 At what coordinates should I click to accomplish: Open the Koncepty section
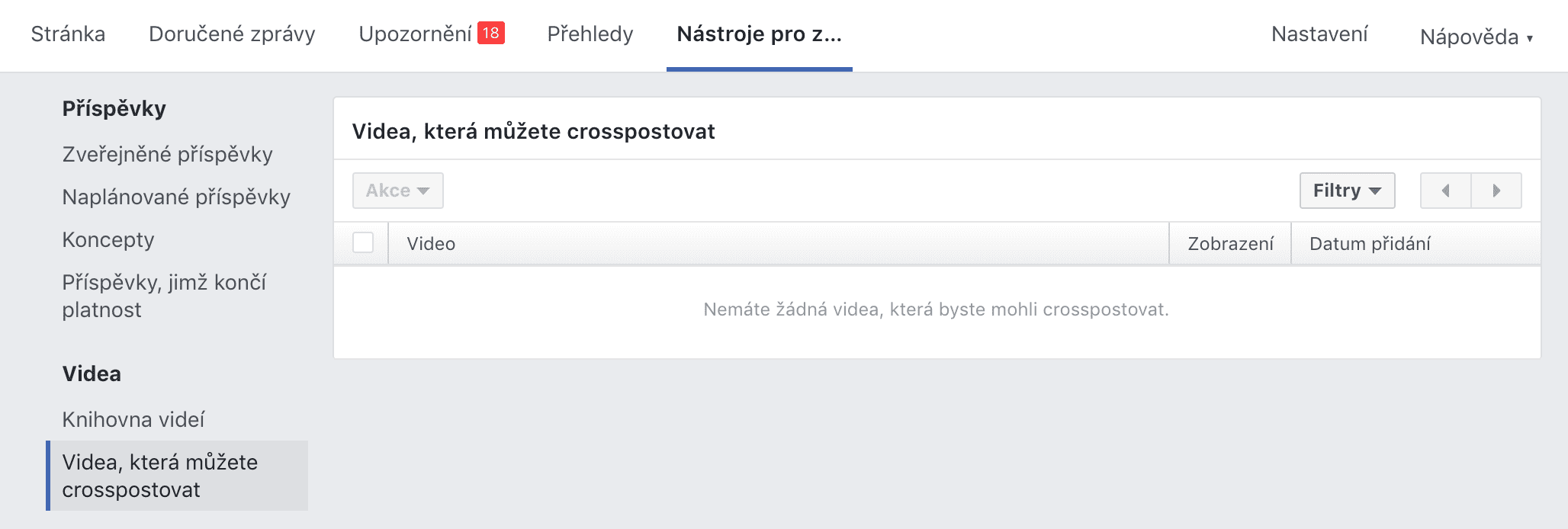(108, 239)
